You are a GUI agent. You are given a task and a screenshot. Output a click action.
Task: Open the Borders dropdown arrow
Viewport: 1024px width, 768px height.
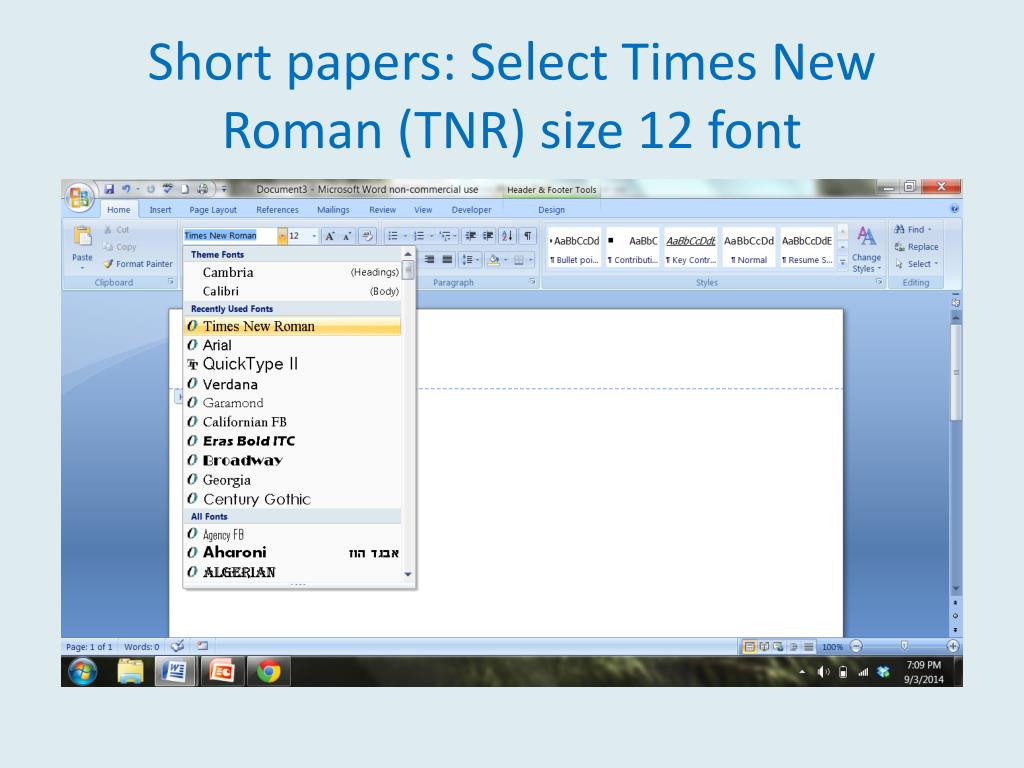tap(531, 260)
